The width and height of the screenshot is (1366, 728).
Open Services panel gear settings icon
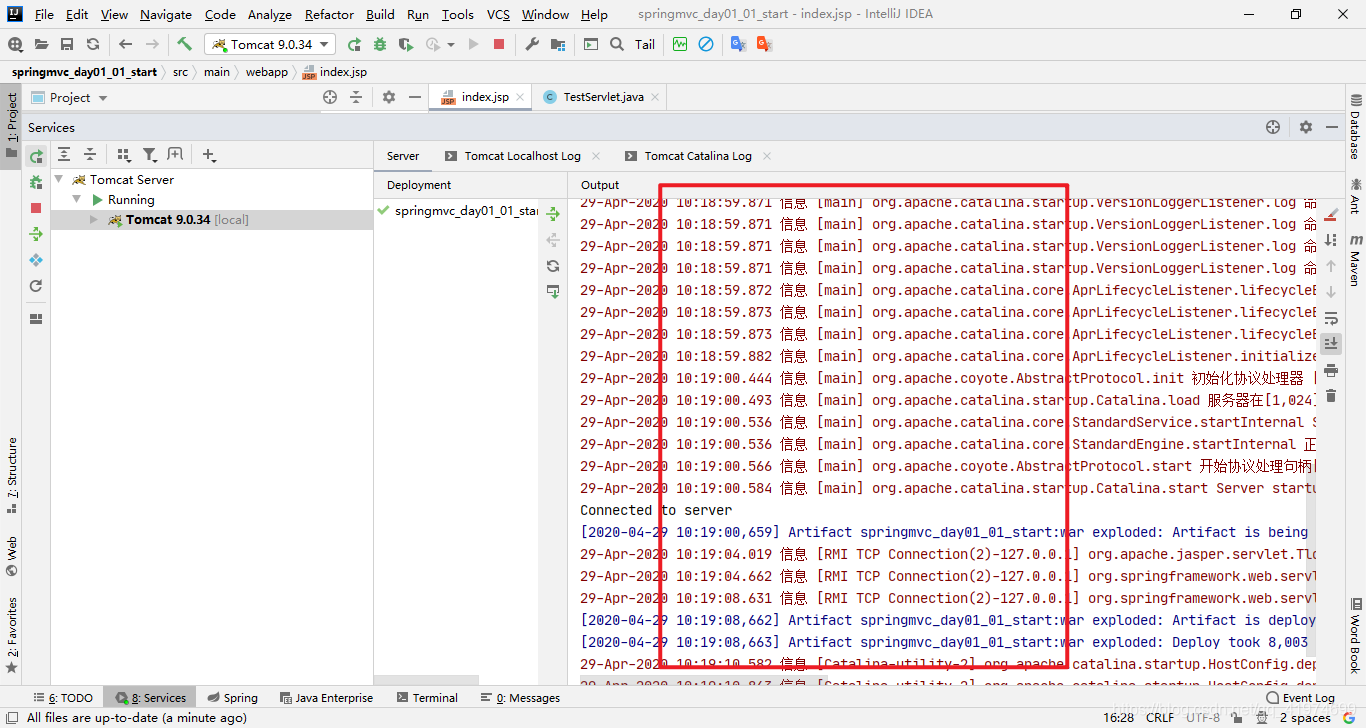(x=1305, y=127)
